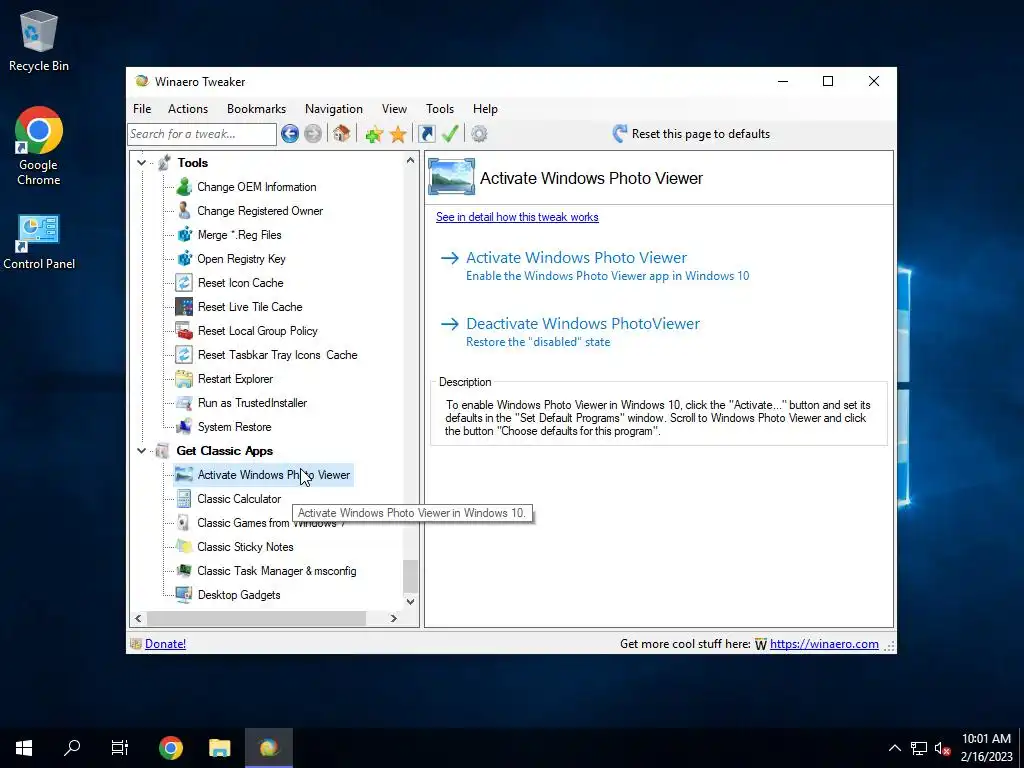The height and width of the screenshot is (768, 1024).
Task: Select the 'Tools' category label
Action: click(193, 163)
